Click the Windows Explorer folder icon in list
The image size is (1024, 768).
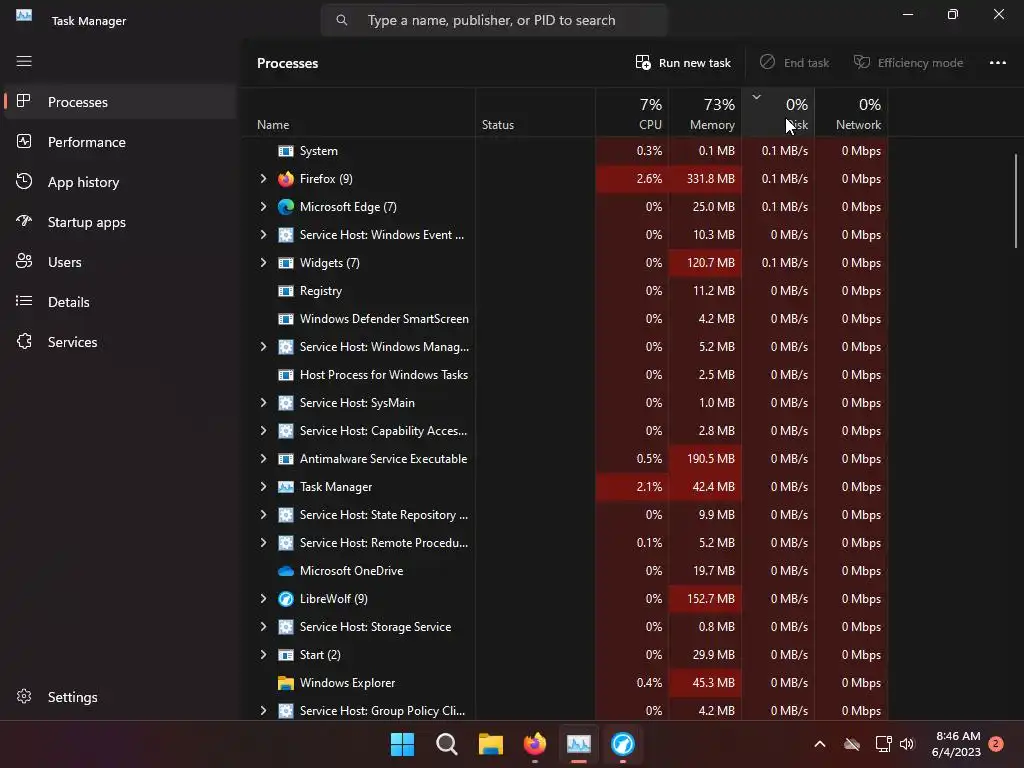point(286,683)
